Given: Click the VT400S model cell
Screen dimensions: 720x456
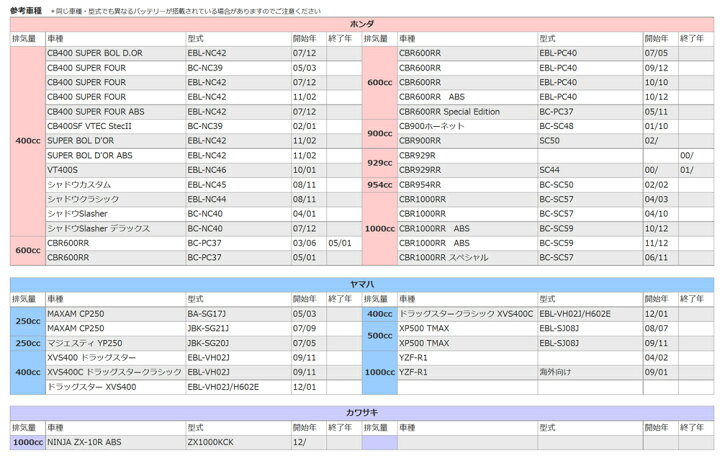Looking at the screenshot, I should 116,170.
